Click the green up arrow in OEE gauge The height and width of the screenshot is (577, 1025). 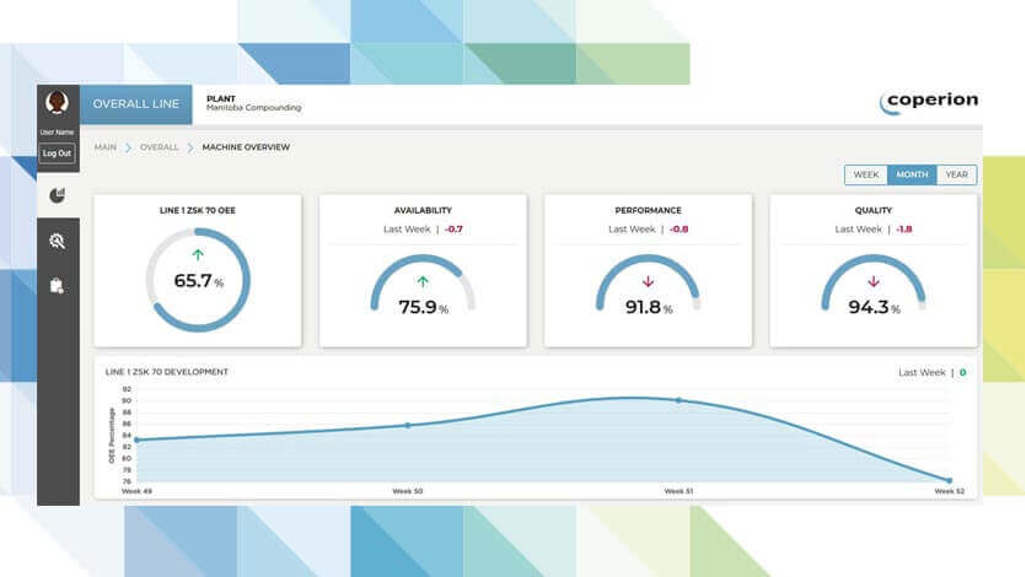pos(198,255)
